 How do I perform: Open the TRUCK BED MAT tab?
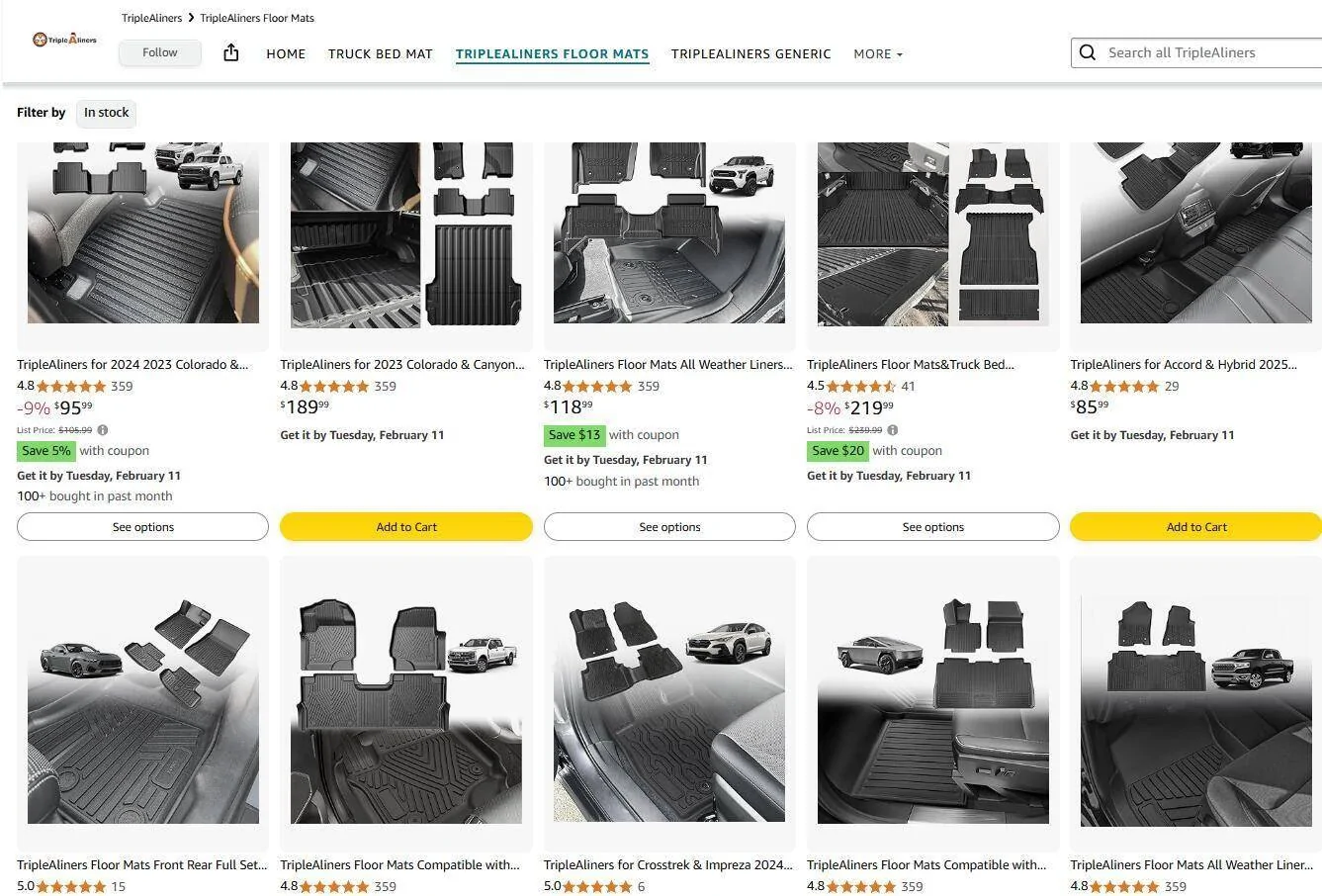pos(381,54)
